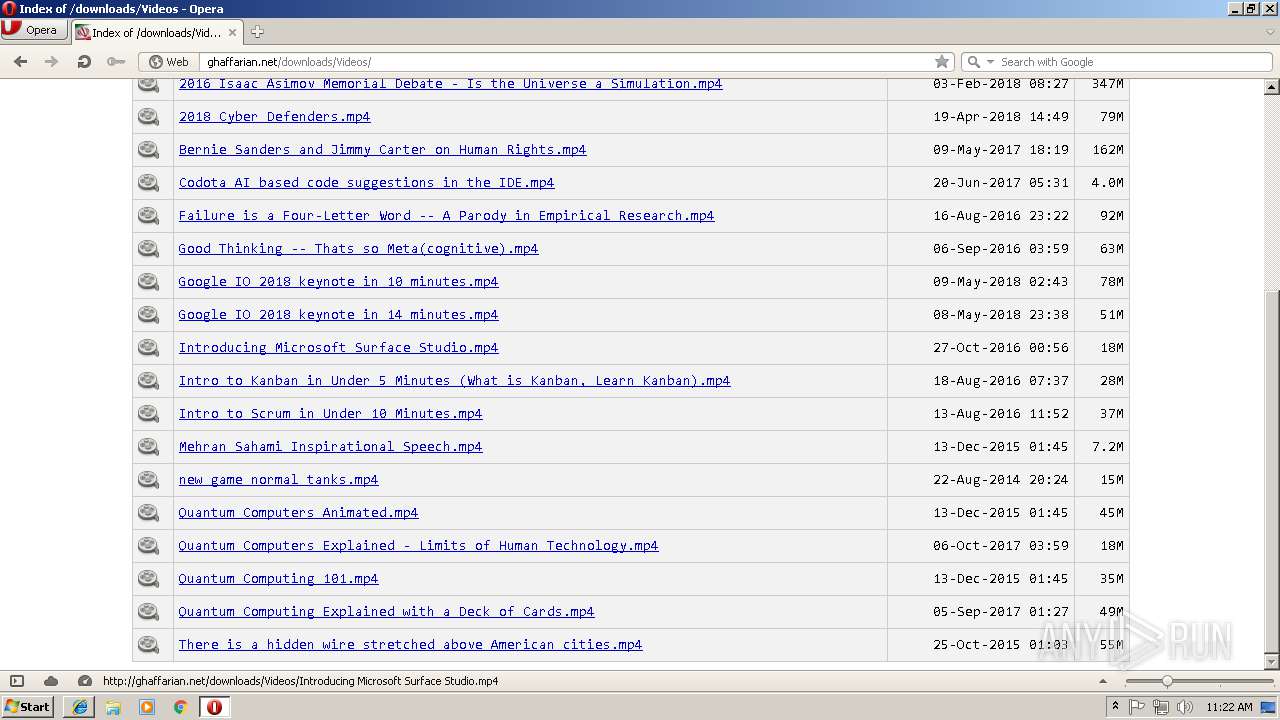Open There is a hidden wire video link

click(410, 645)
